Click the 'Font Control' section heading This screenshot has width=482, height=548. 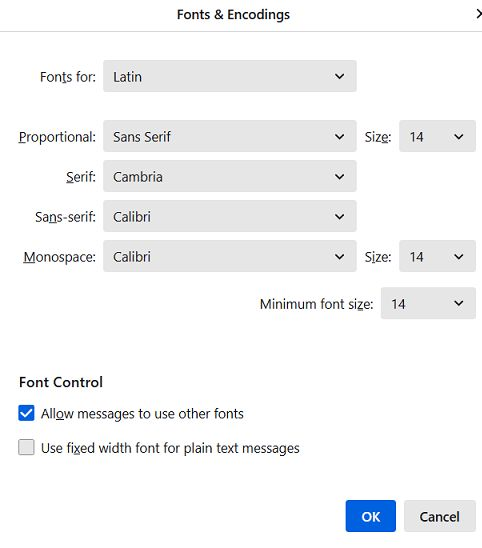[x=61, y=382]
